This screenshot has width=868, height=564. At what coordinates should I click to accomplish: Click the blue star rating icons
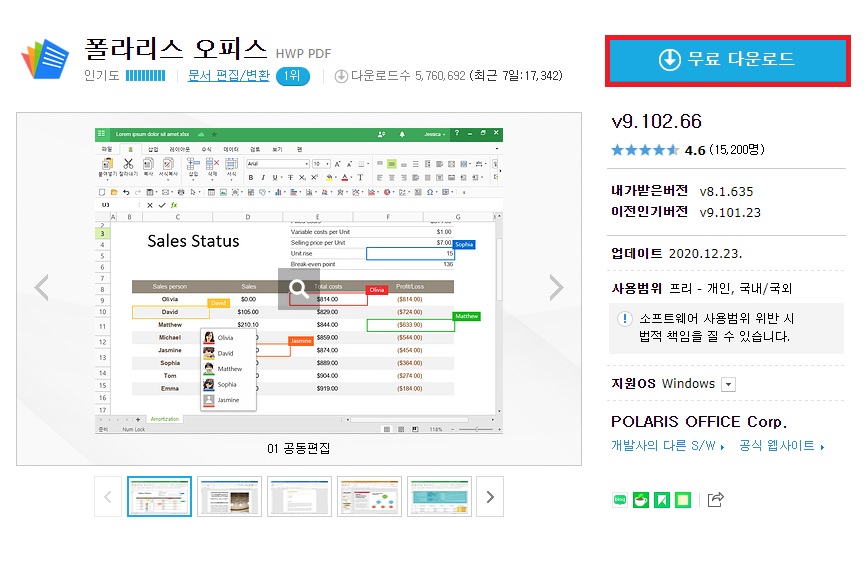point(644,150)
